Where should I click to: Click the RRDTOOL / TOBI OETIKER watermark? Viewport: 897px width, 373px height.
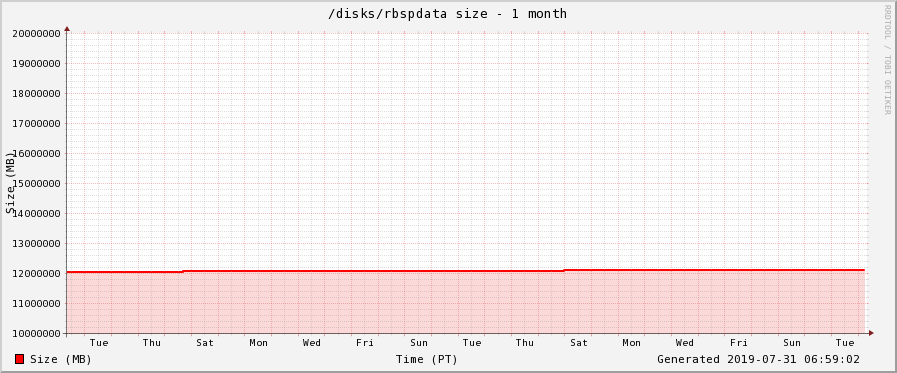[x=887, y=59]
